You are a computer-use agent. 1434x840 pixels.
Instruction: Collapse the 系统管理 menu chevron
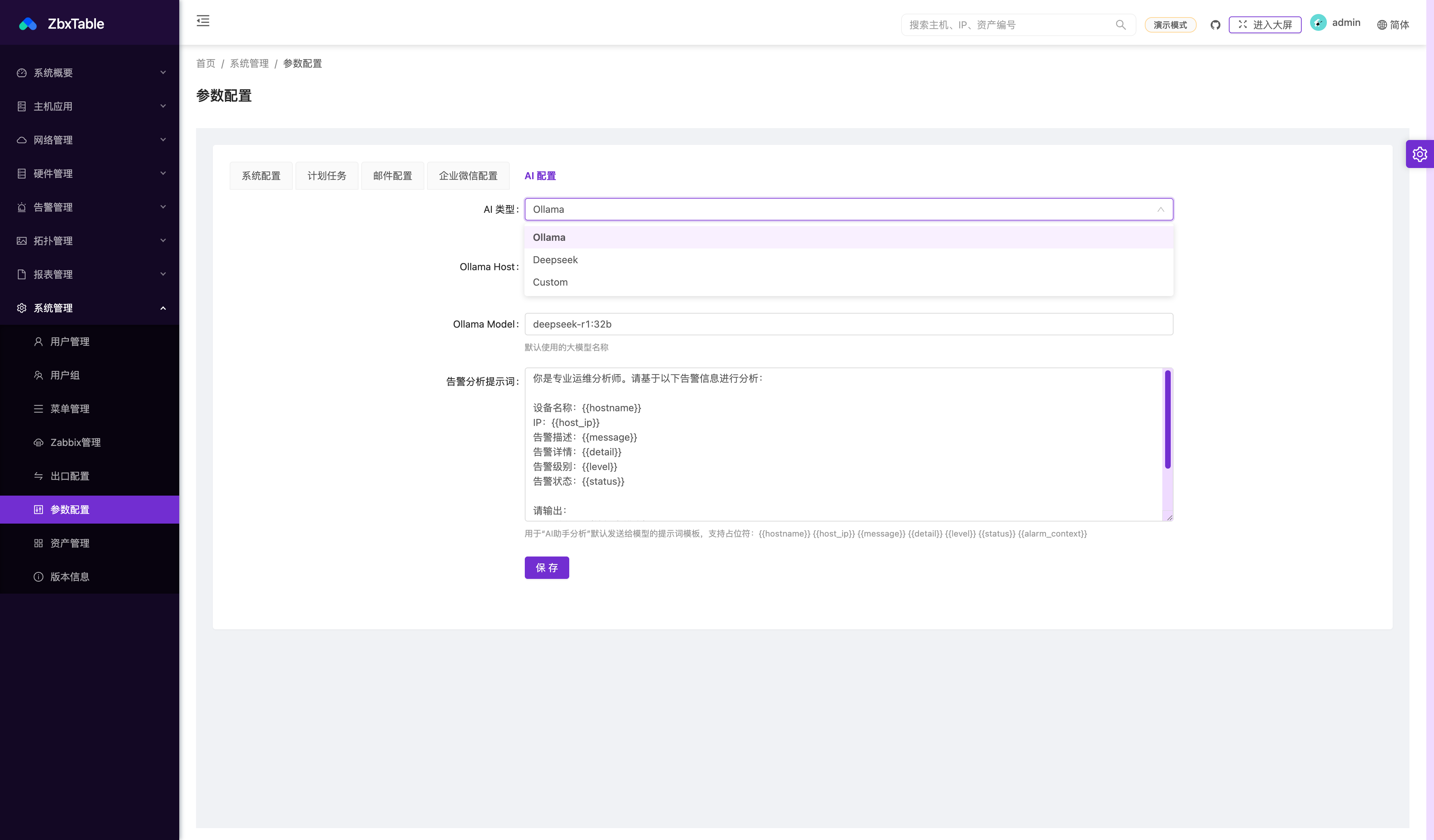(x=163, y=308)
